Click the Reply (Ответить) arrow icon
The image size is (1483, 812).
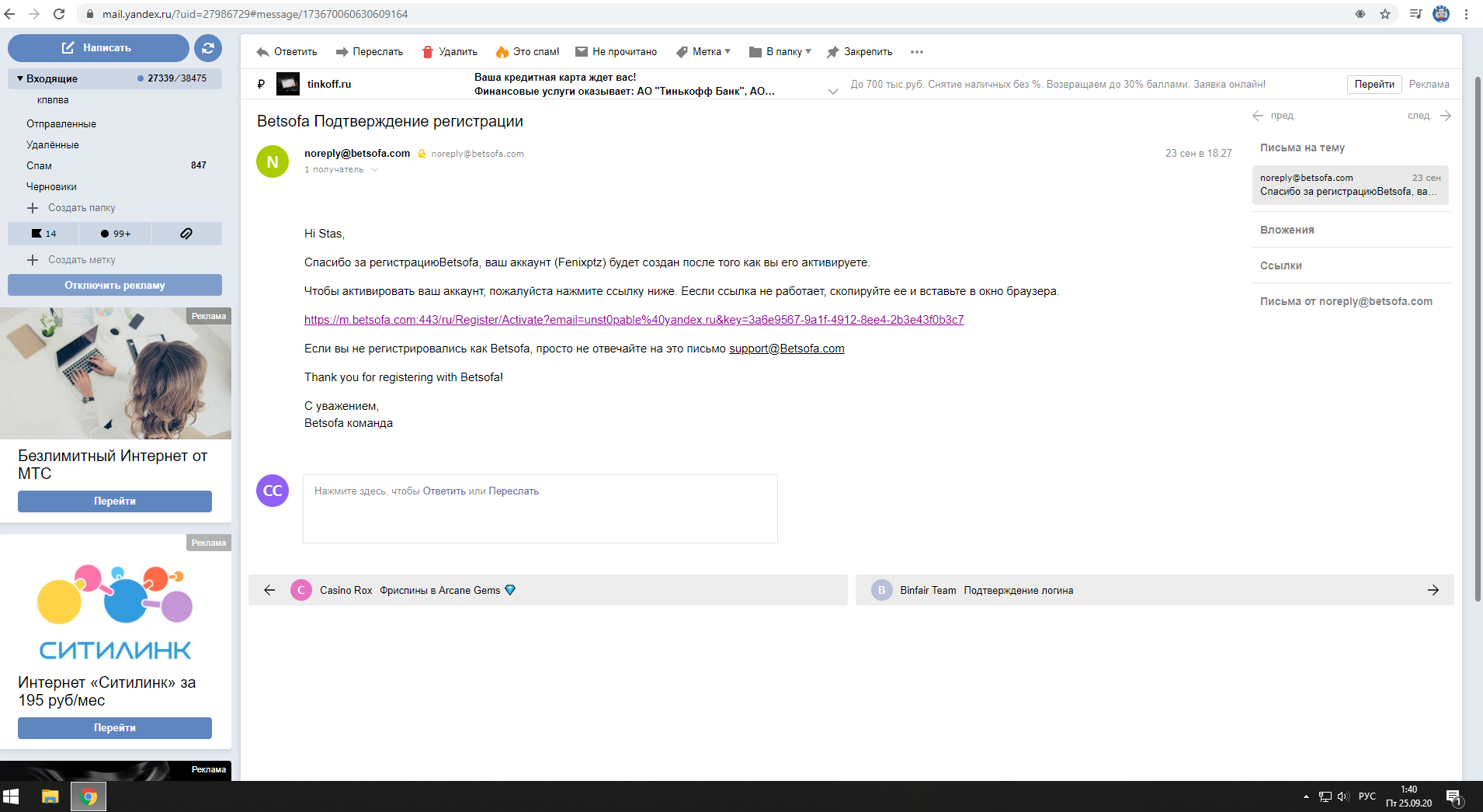262,52
